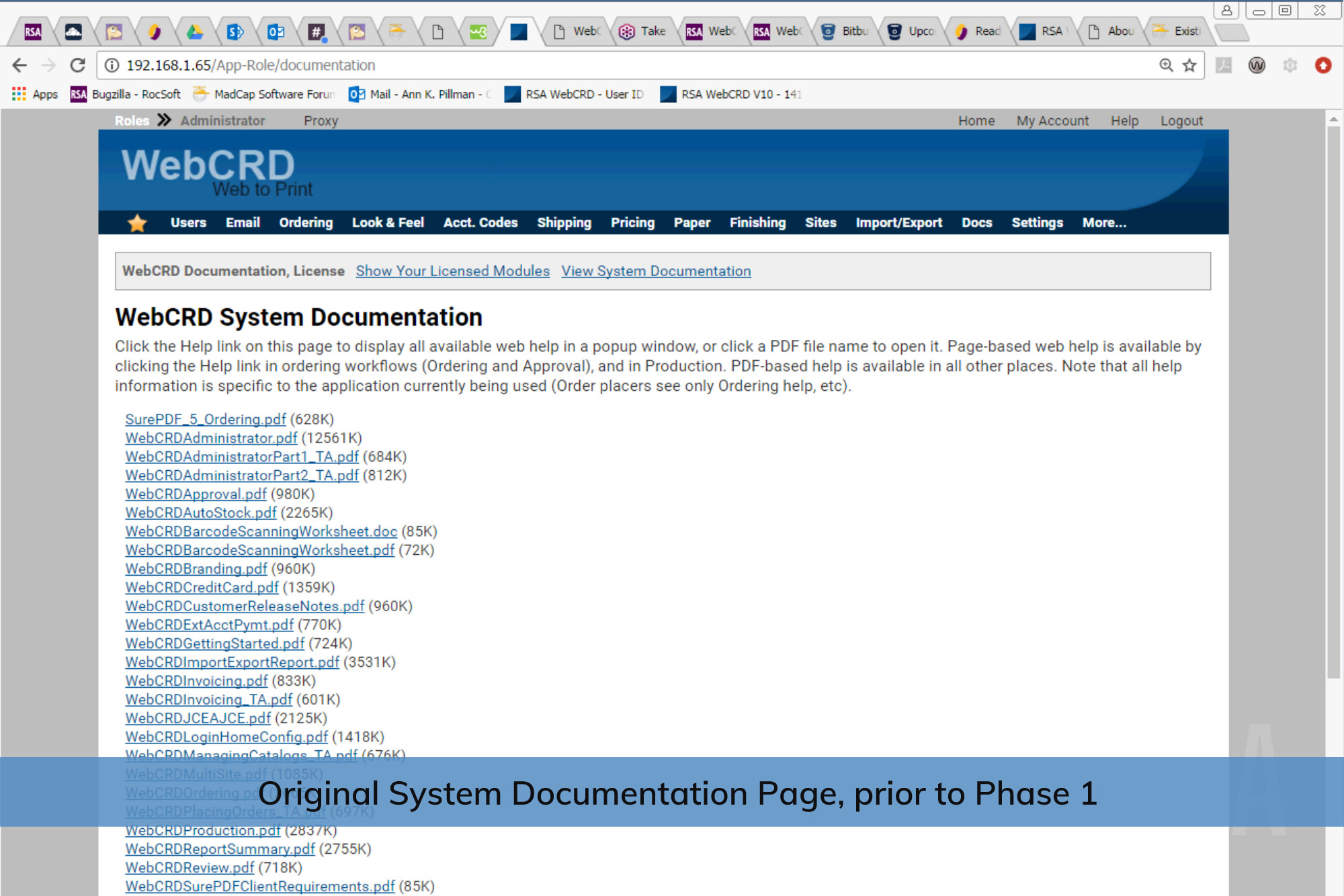Open WebCRDAdministrator.pdf
This screenshot has height=896, width=1344.
click(211, 438)
